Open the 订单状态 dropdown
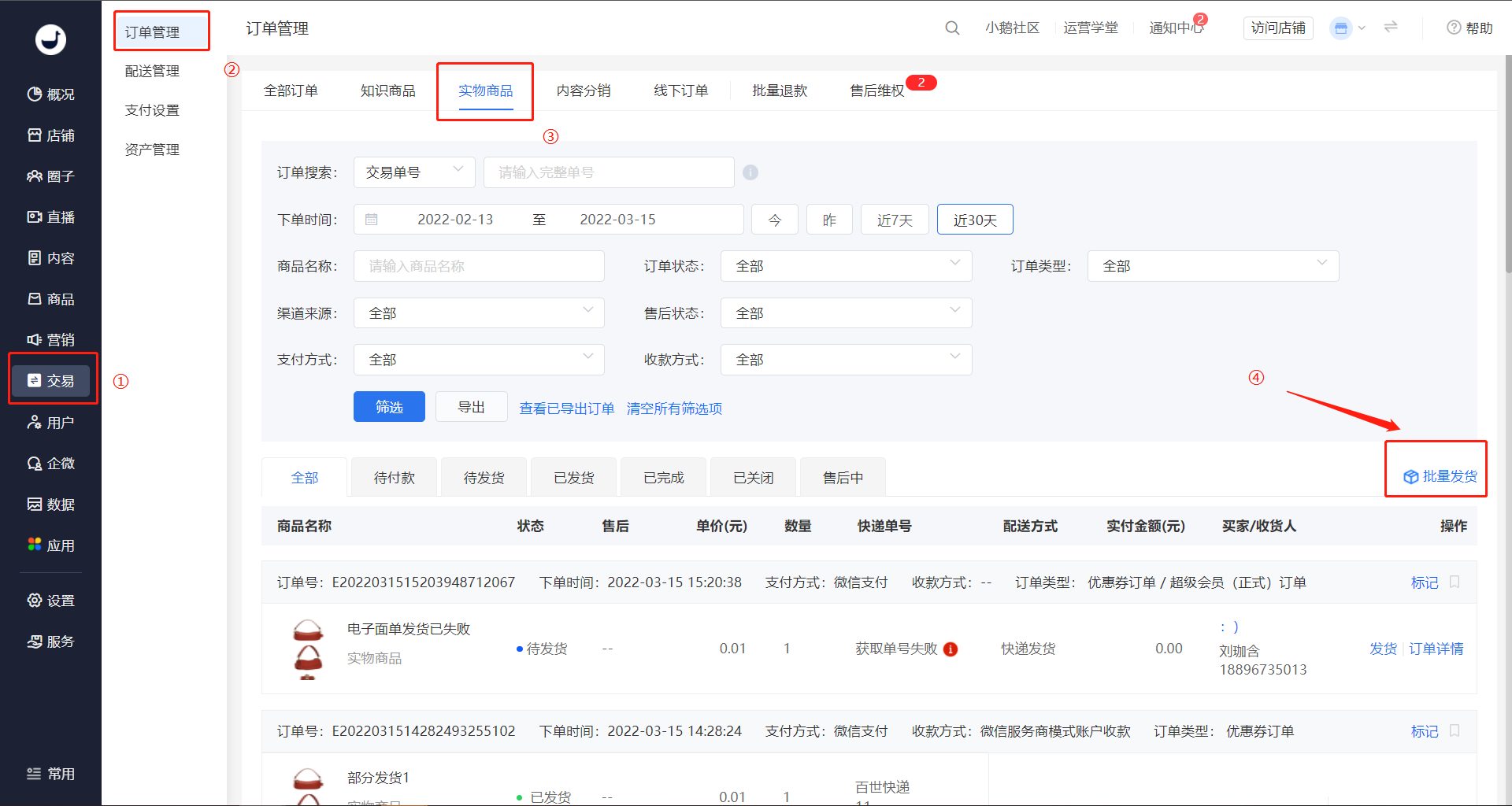The width and height of the screenshot is (1512, 806). (846, 266)
